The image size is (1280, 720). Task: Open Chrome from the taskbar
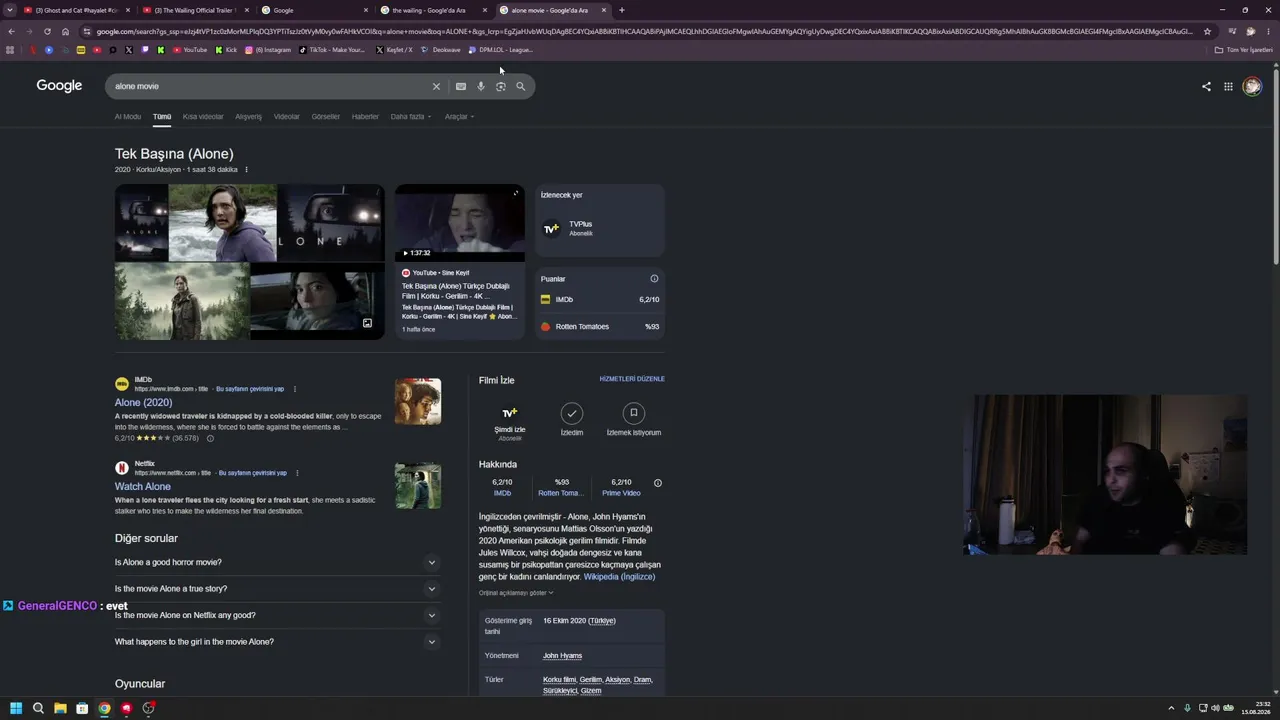pos(104,708)
